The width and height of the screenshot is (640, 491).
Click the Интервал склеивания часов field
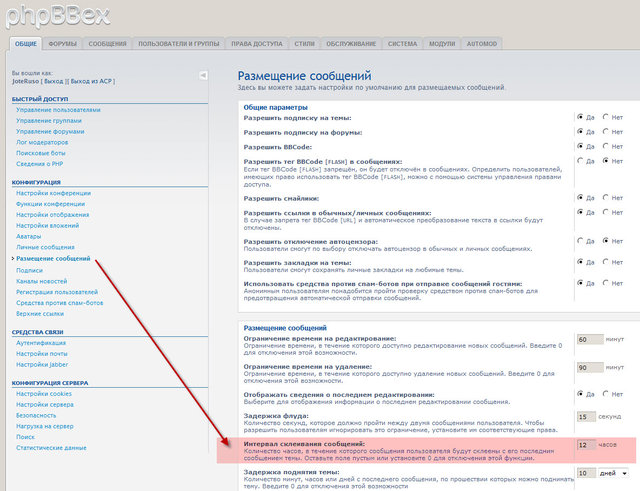pos(587,445)
